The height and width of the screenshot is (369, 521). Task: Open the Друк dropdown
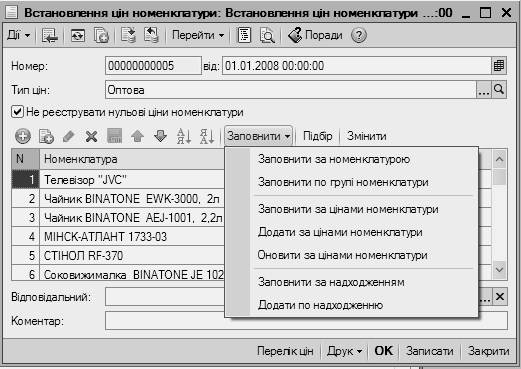pos(344,351)
